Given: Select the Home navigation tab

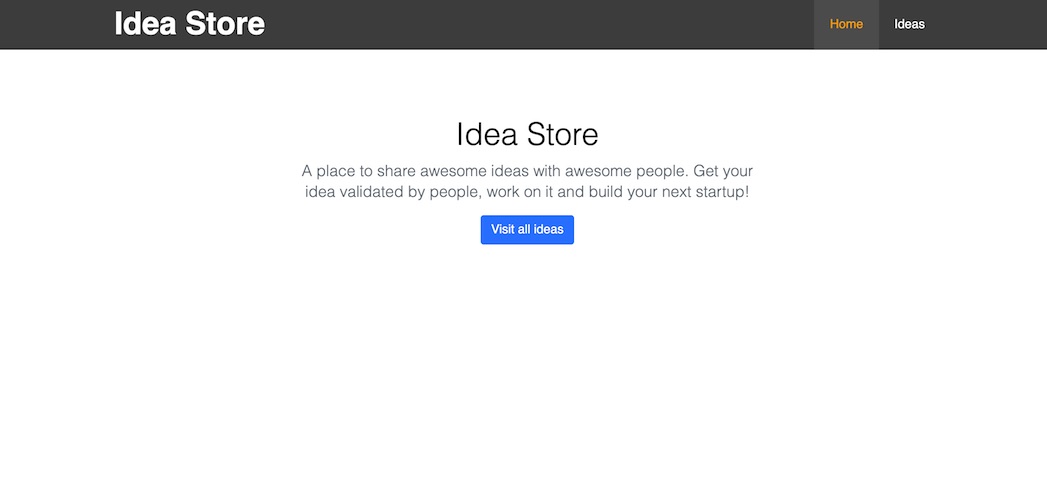Looking at the screenshot, I should 846,24.
